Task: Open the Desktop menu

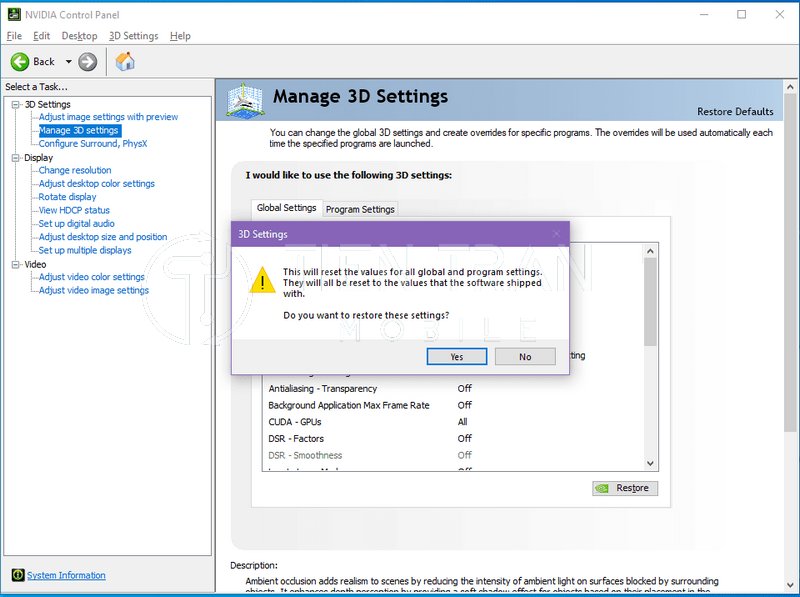Action: [79, 36]
